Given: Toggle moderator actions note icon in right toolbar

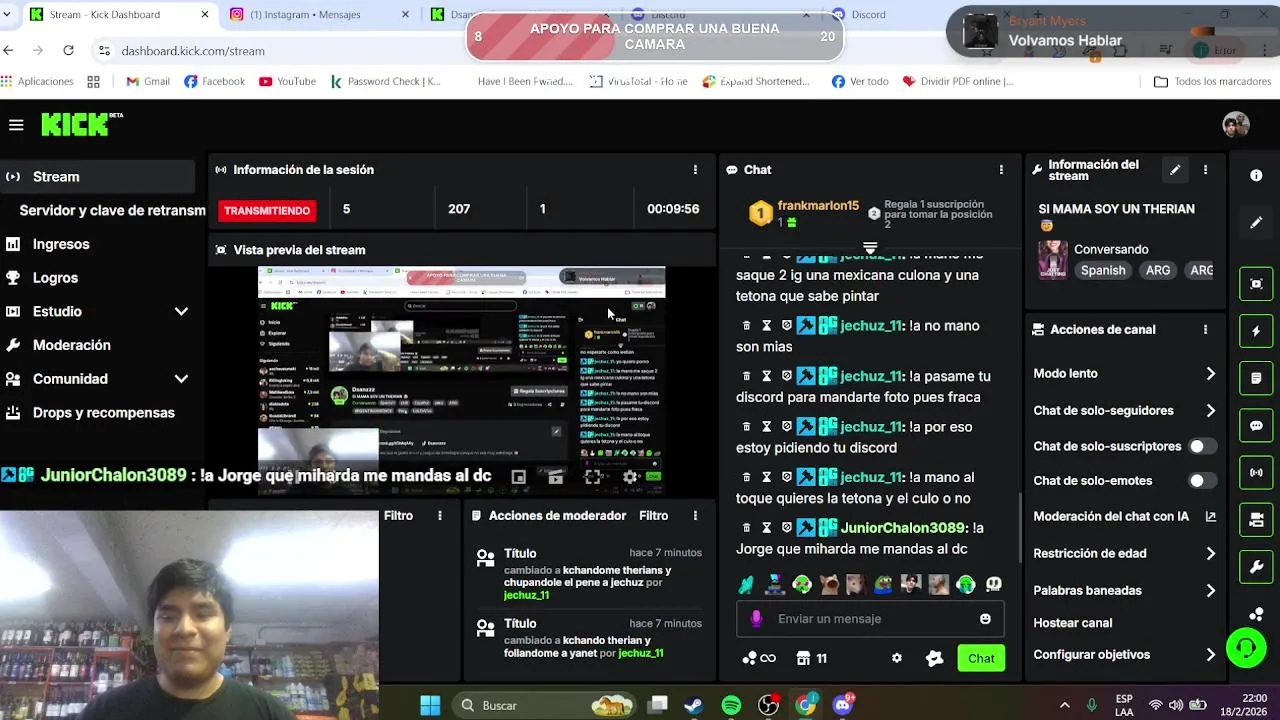Looking at the screenshot, I should [x=1256, y=378].
